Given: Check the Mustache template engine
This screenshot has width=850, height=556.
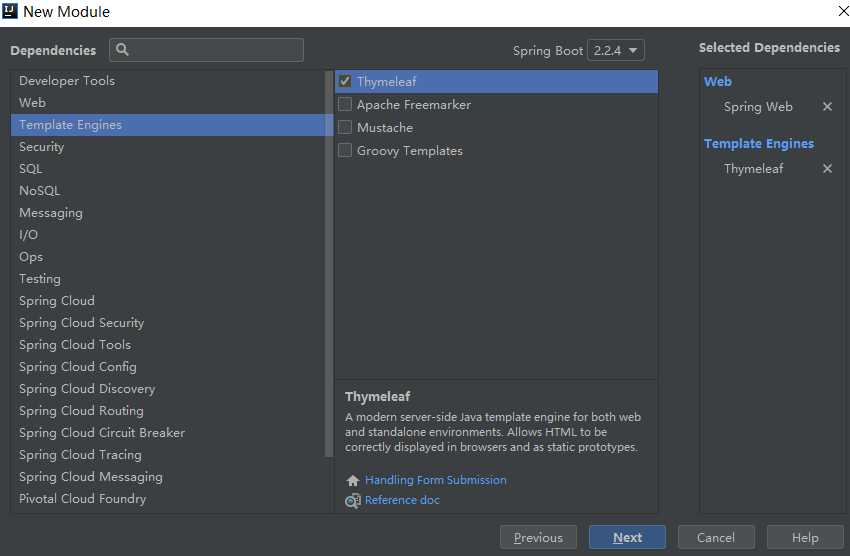Looking at the screenshot, I should pyautogui.click(x=345, y=128).
